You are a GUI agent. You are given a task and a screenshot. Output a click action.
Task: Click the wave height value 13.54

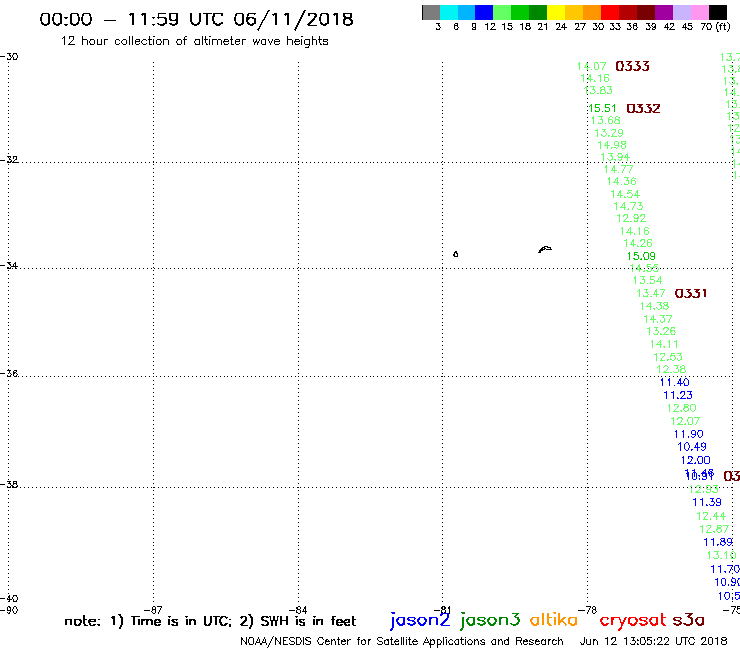tap(648, 280)
